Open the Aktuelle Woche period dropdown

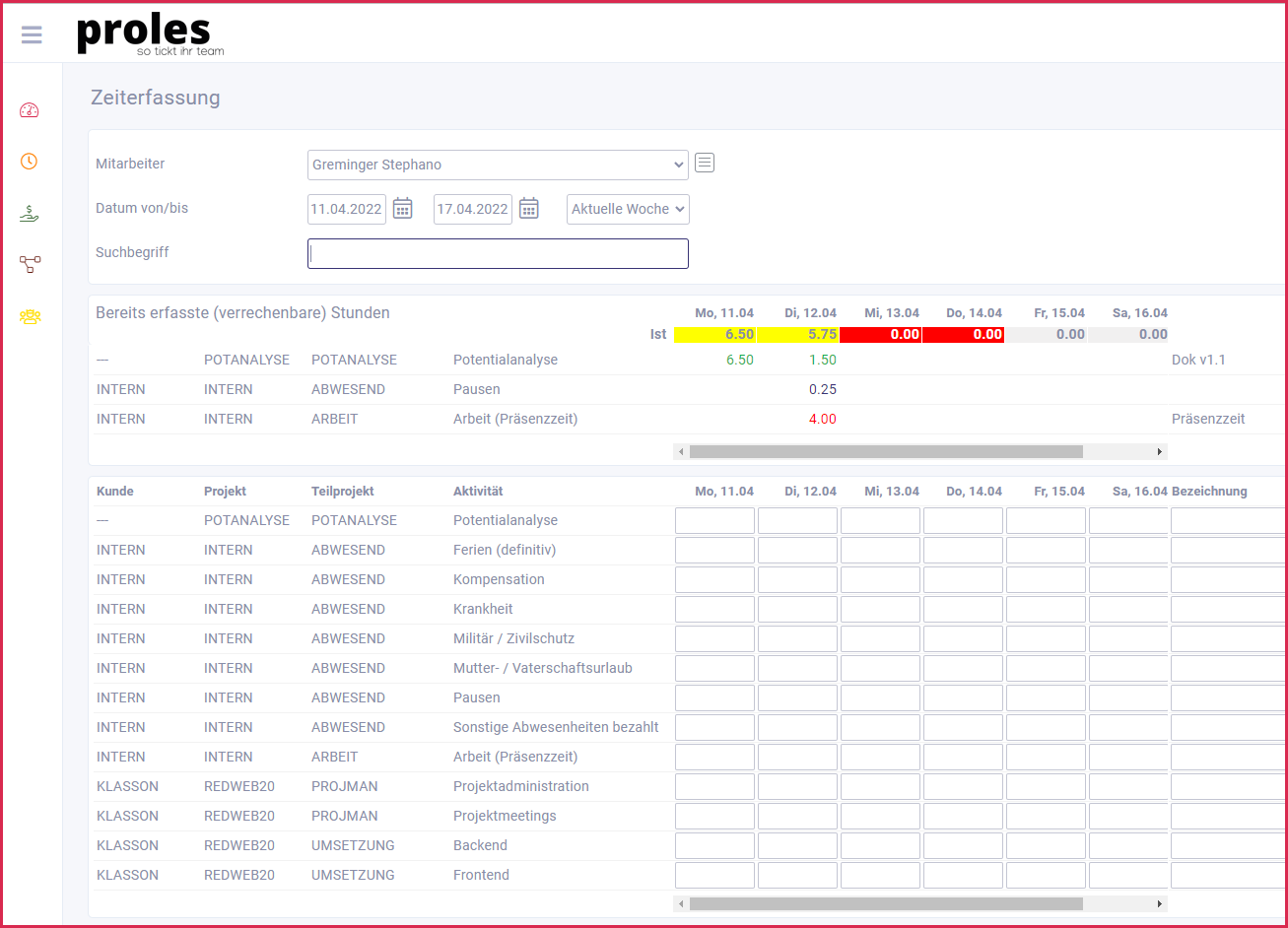click(628, 209)
